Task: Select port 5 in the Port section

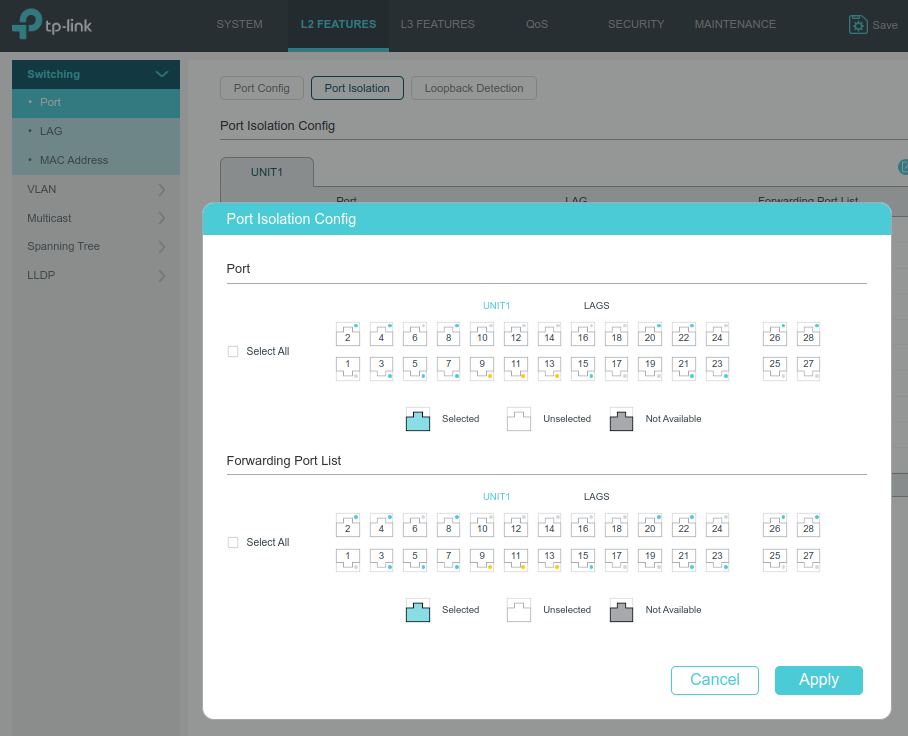Action: point(415,368)
